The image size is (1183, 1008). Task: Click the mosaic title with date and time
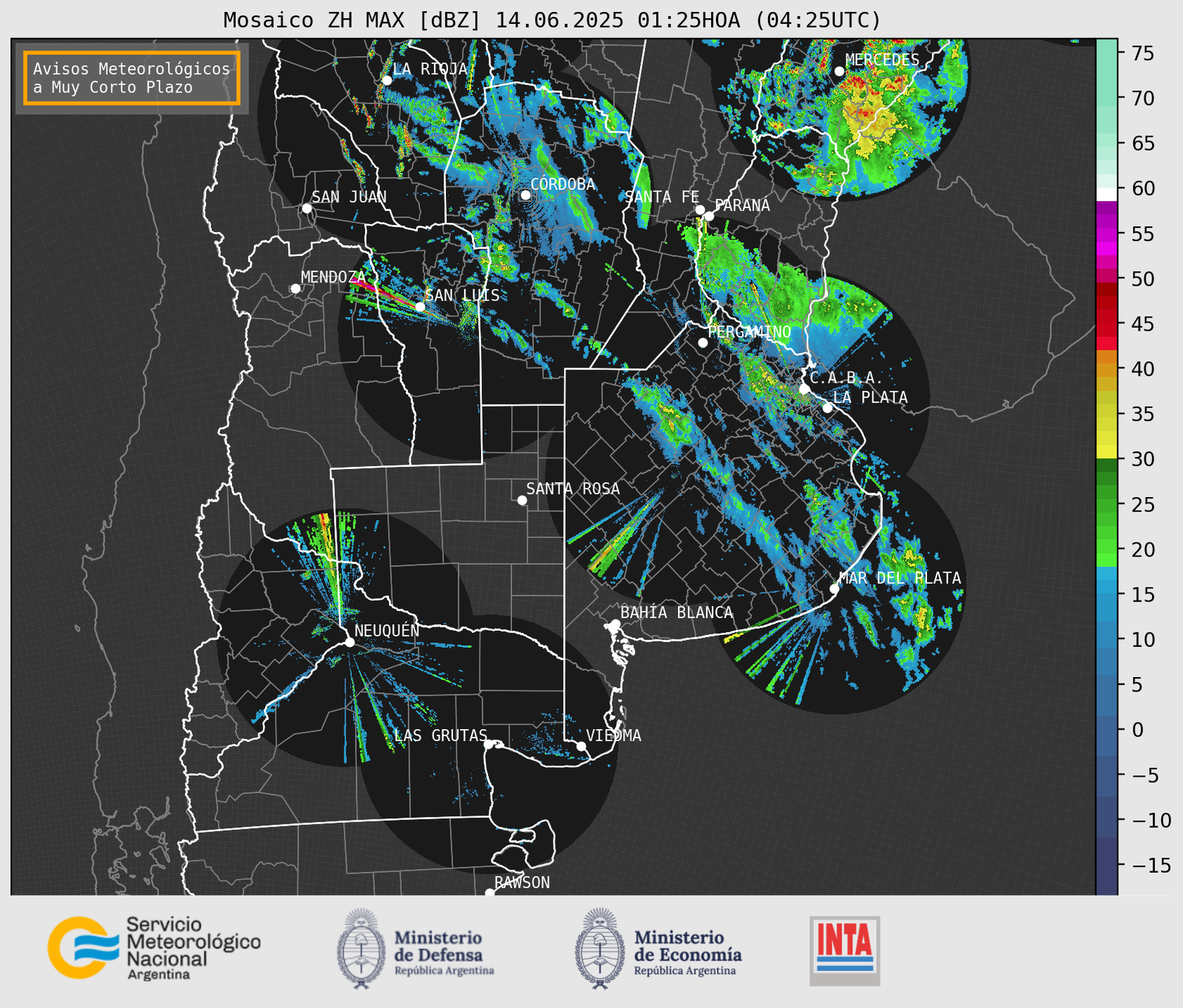pyautogui.click(x=552, y=20)
